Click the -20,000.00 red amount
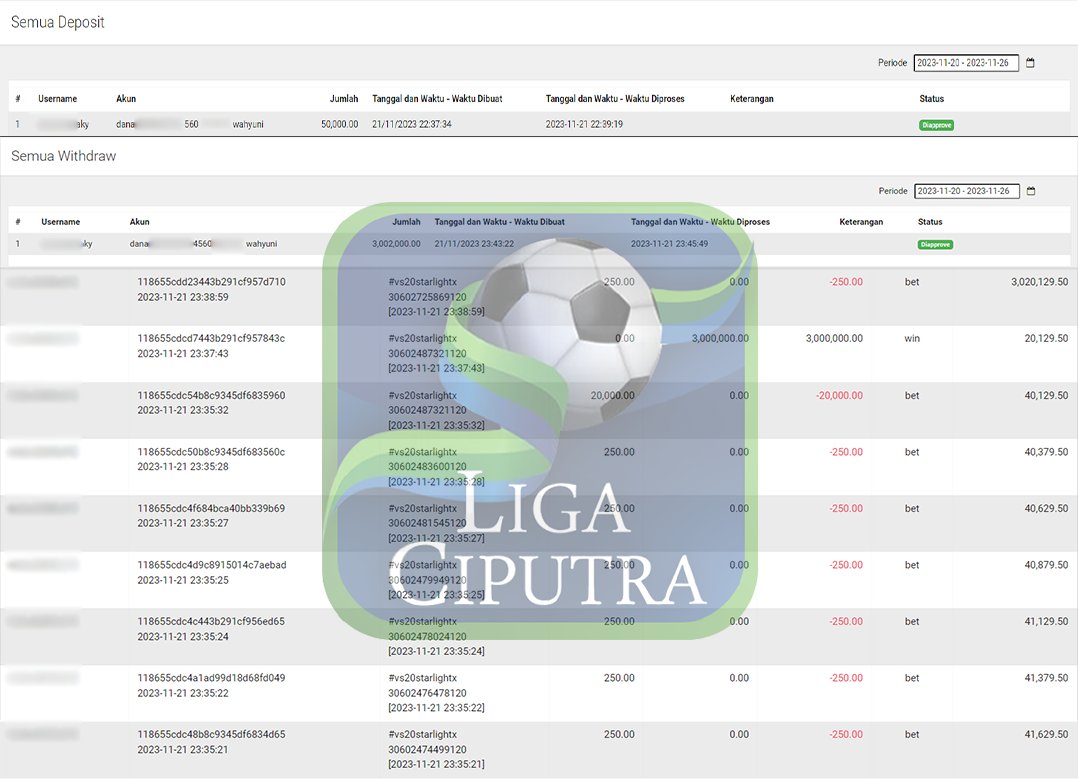The width and height of the screenshot is (1078, 779). point(839,395)
